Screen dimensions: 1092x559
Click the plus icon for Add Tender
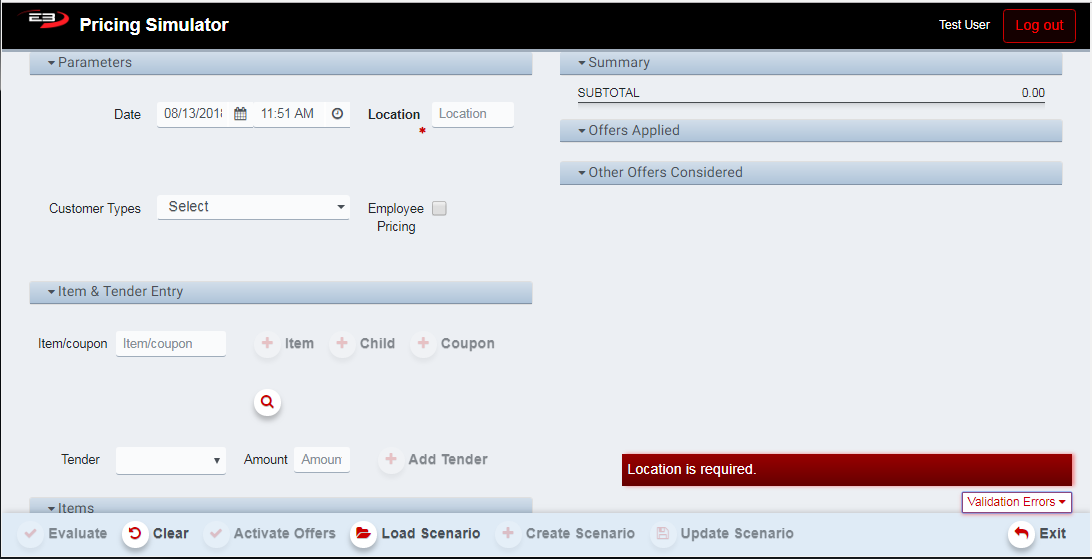pyautogui.click(x=392, y=460)
